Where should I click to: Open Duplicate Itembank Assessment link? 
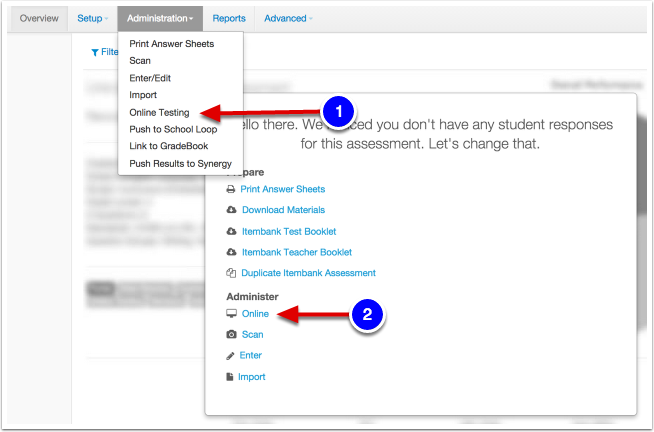pyautogui.click(x=308, y=273)
